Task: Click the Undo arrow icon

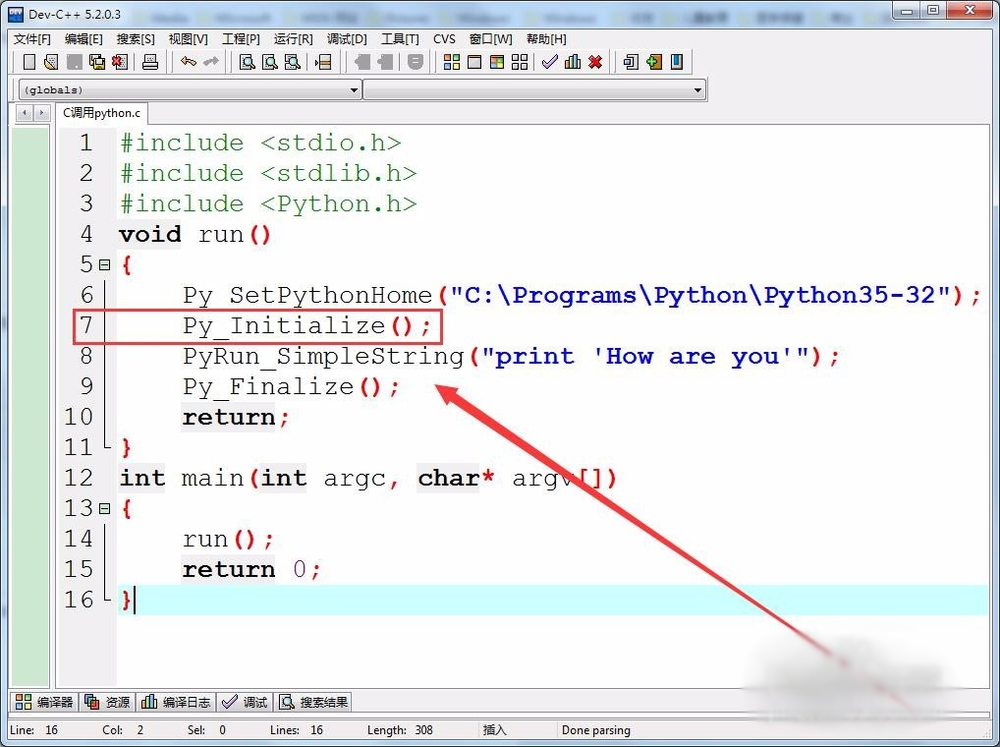Action: [x=188, y=62]
